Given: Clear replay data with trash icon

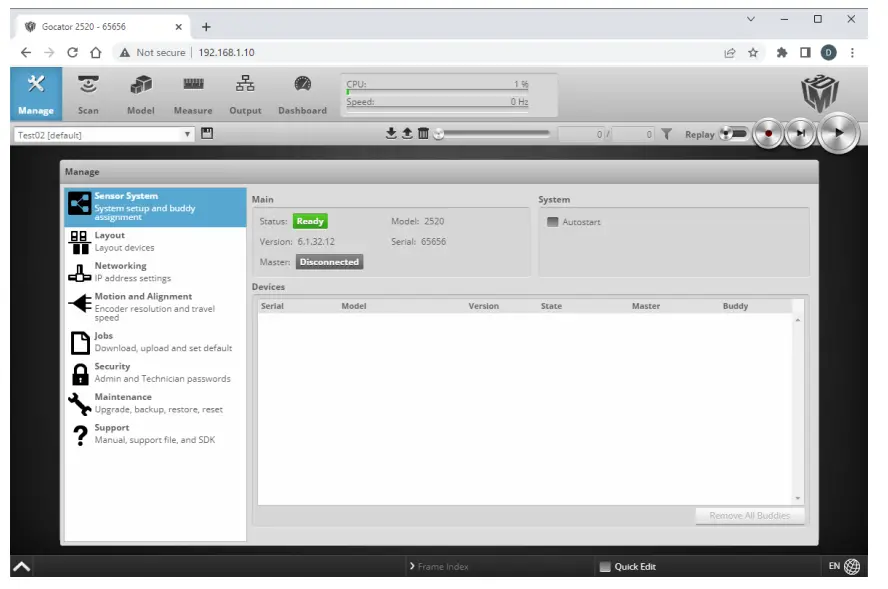Looking at the screenshot, I should (423, 134).
